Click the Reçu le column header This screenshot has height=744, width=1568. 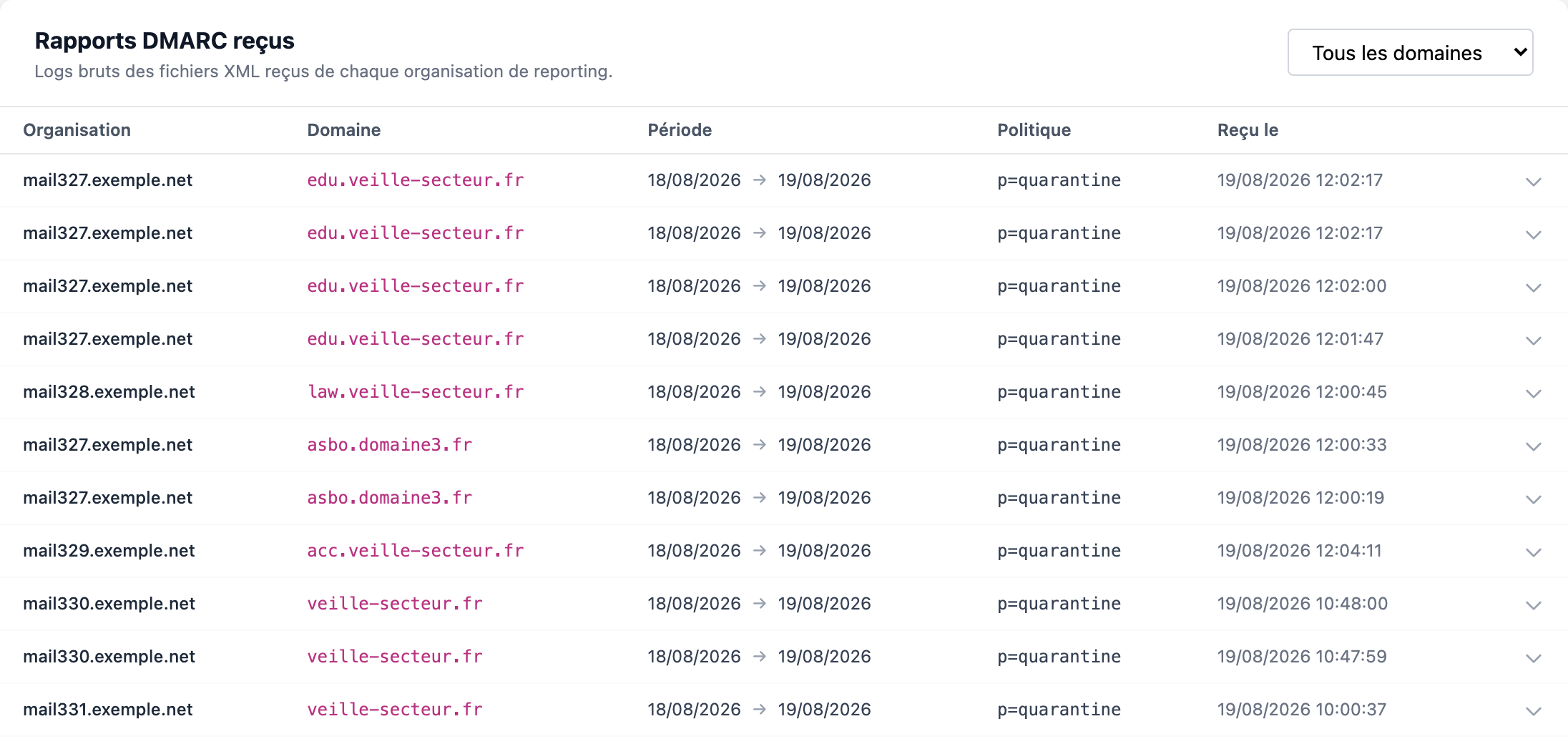(x=1248, y=129)
